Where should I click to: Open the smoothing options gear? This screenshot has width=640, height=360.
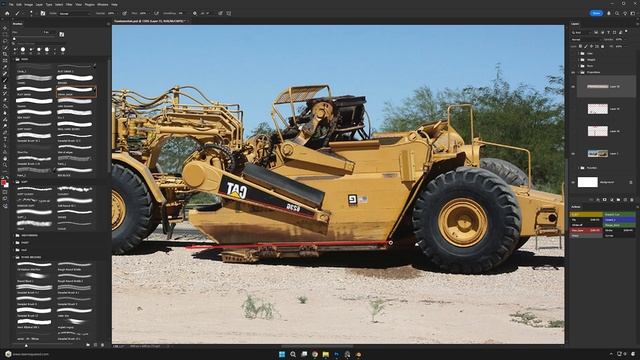pos(195,13)
